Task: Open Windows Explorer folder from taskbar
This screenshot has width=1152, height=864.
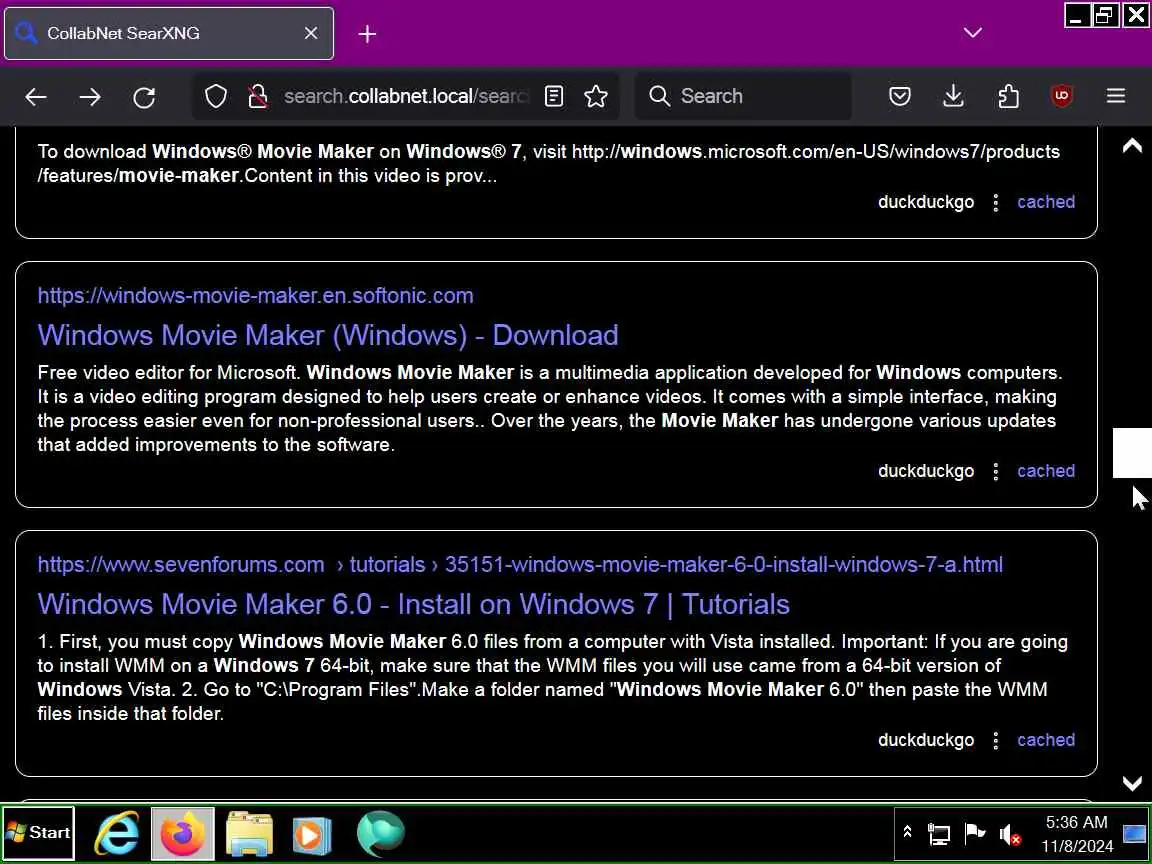Action: click(x=249, y=833)
